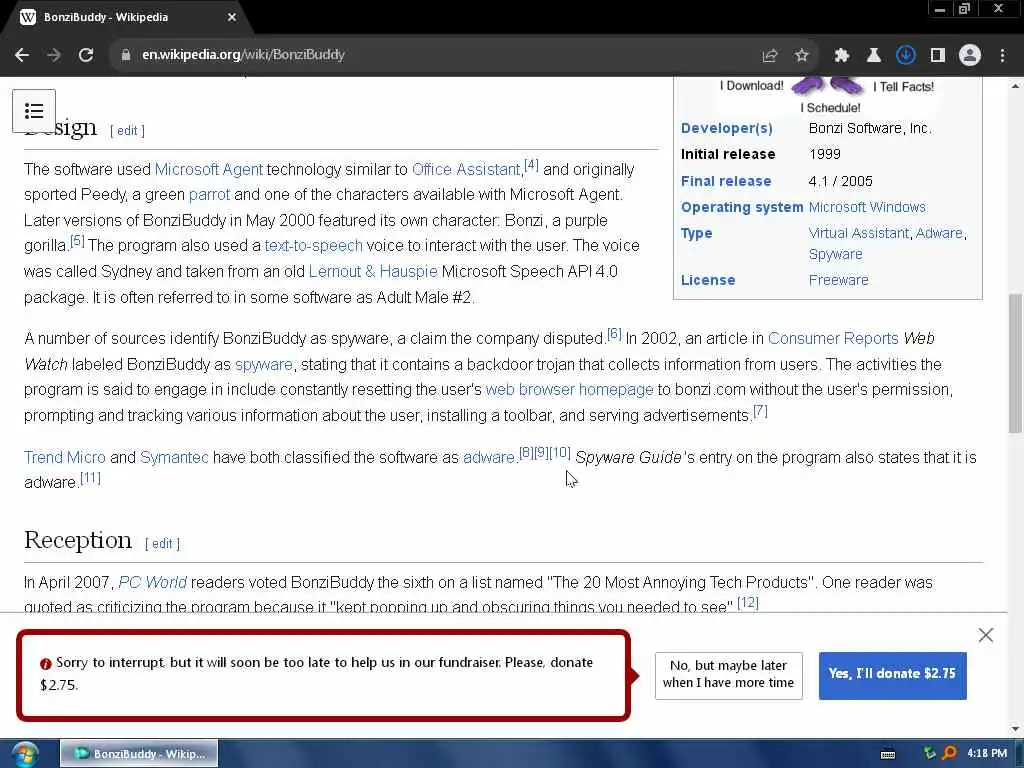
Task: Click the padlock site info icon
Action: click(125, 55)
